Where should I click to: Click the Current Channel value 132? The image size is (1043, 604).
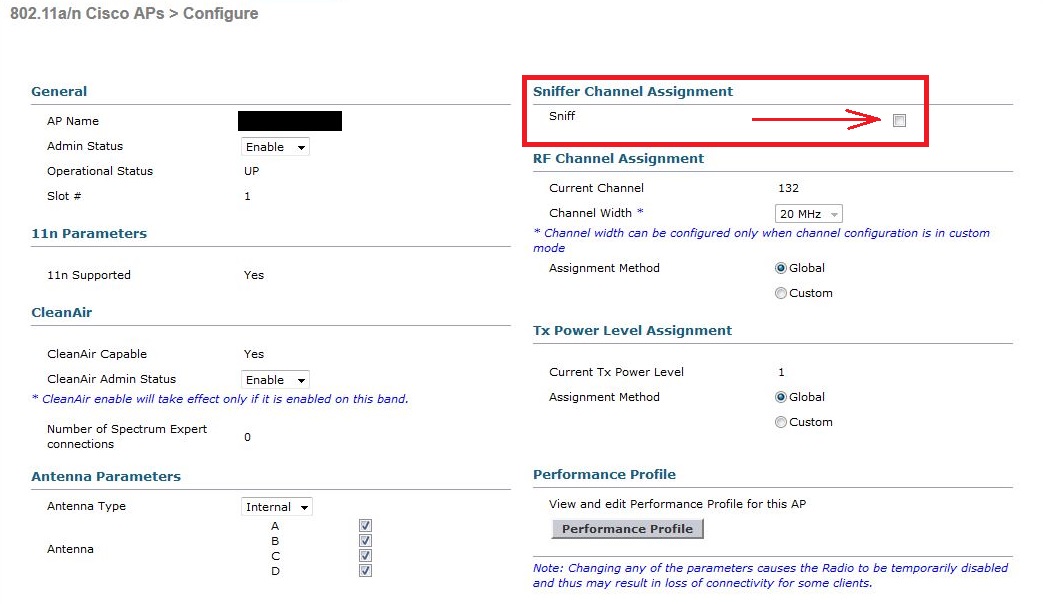[x=788, y=188]
